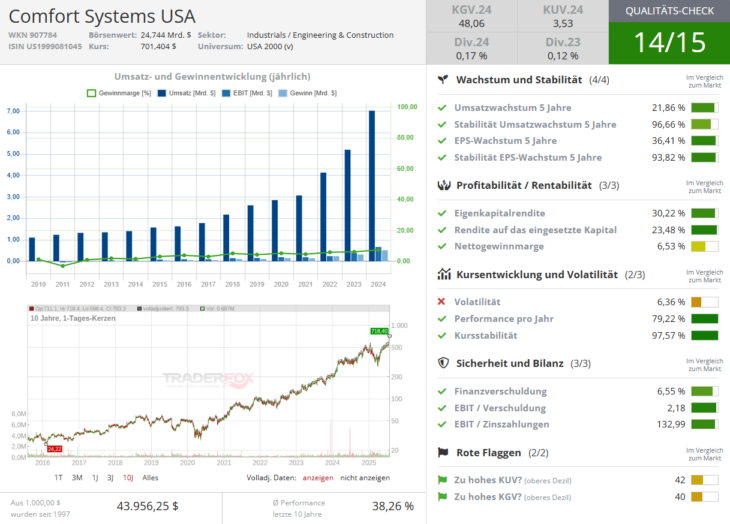Click the 2024 Umsatz bar in the chart
The width and height of the screenshot is (730, 524).
(372, 186)
